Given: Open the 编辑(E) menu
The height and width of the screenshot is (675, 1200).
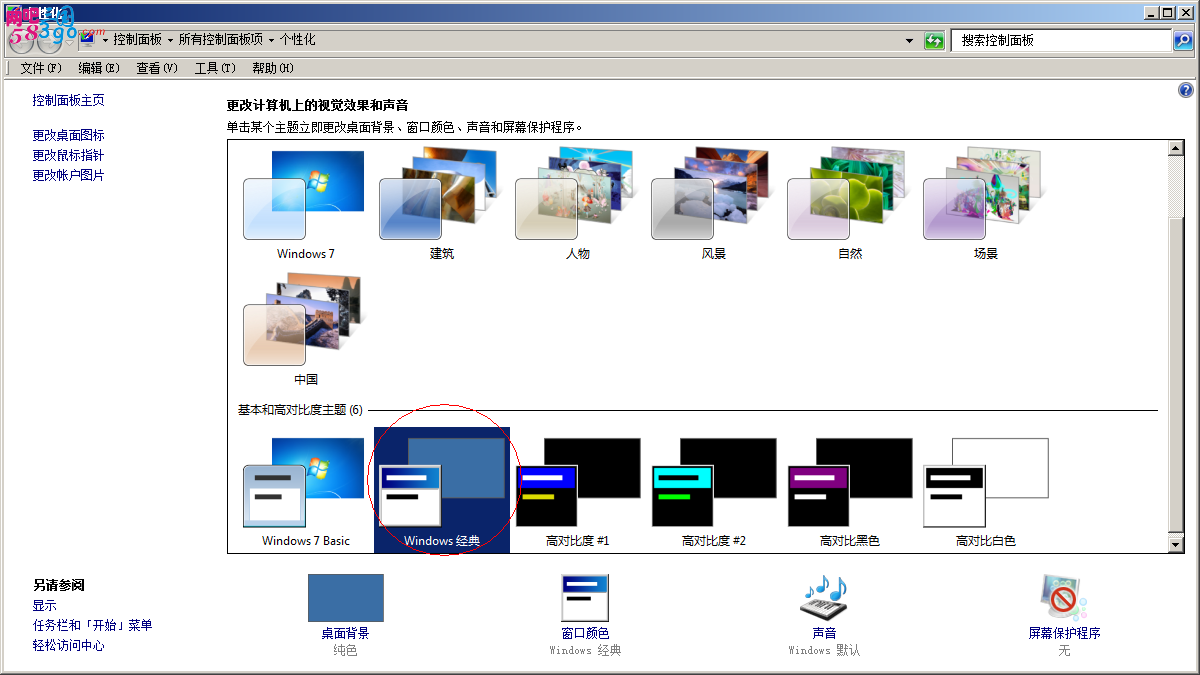Looking at the screenshot, I should pos(99,68).
